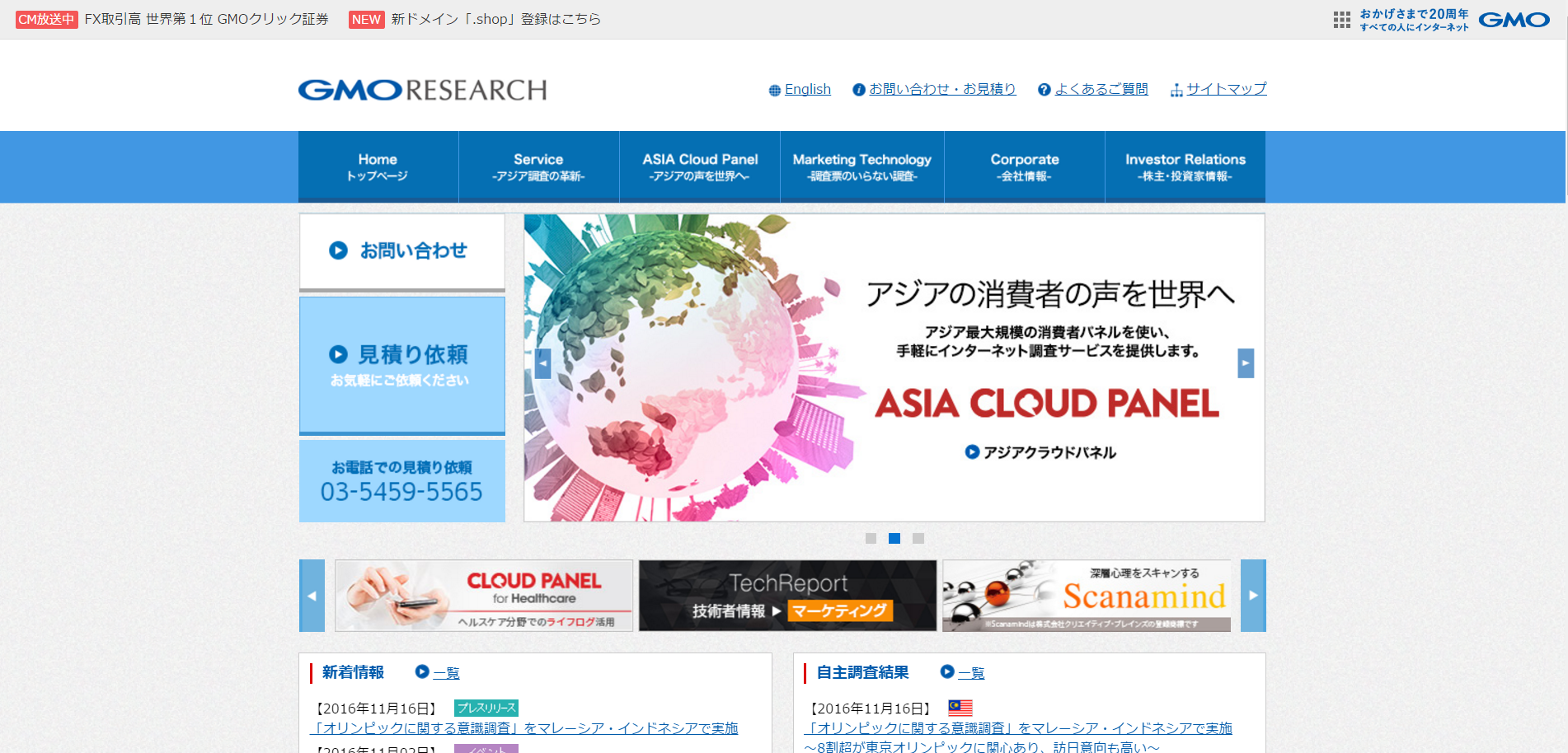
Task: Click the question mark icon beside よくあるご質問
Action: 1045,90
